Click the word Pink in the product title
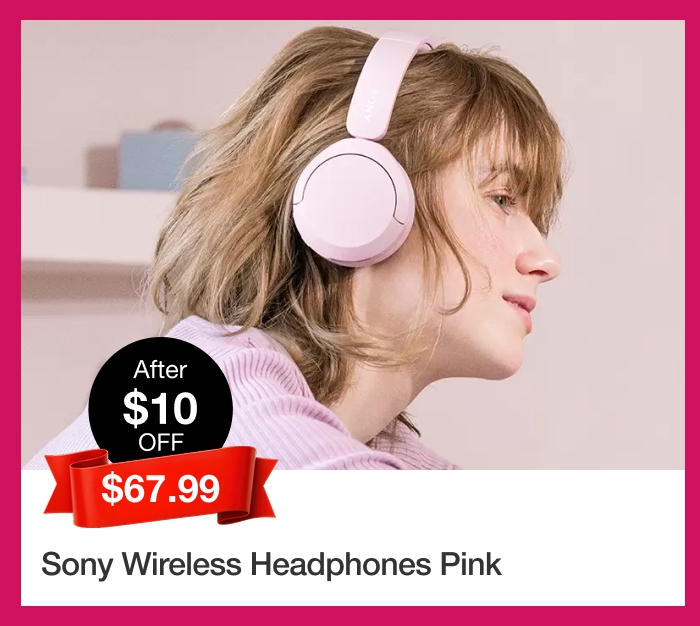The height and width of the screenshot is (626, 700). point(471,563)
